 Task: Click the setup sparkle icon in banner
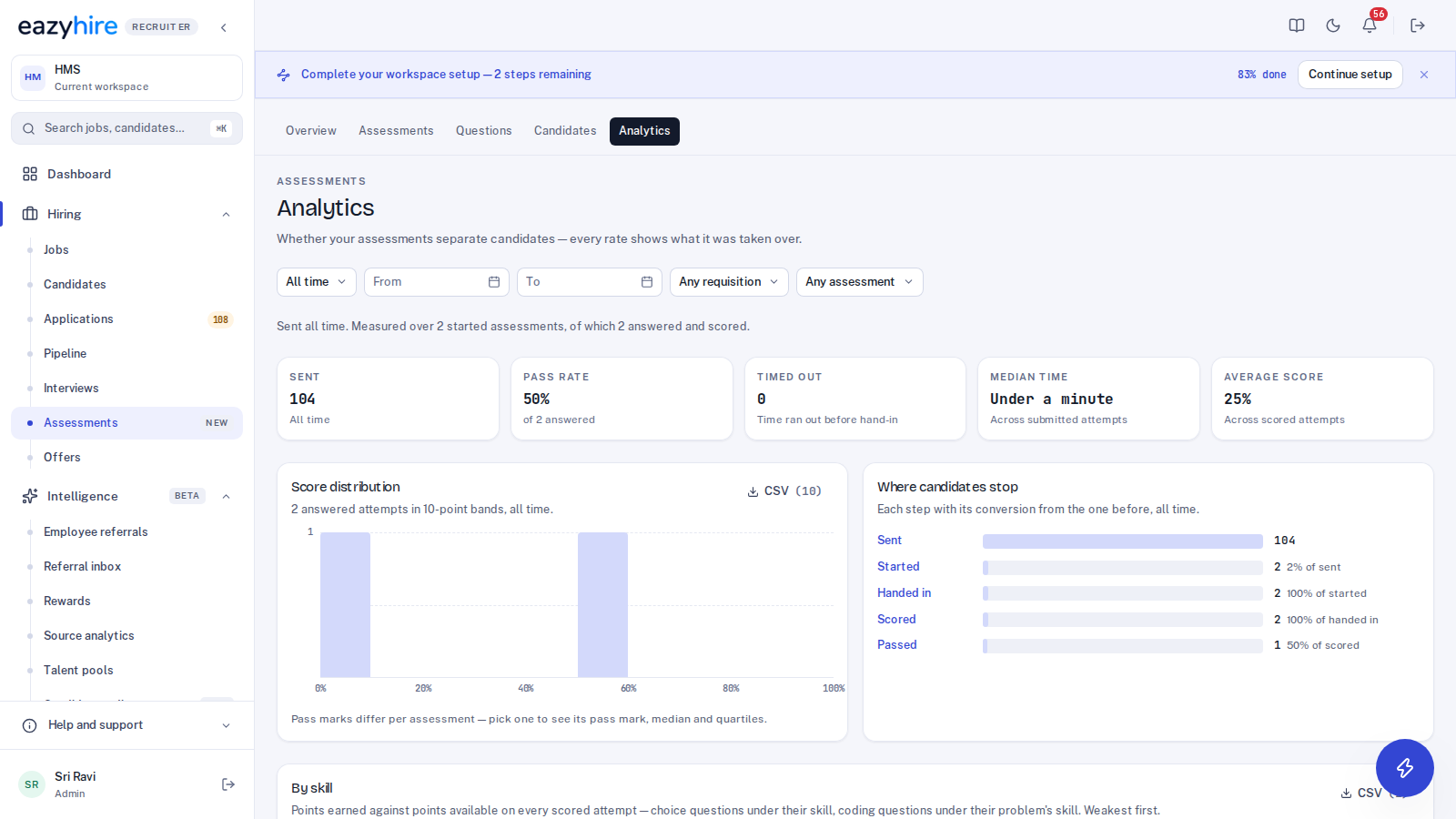click(284, 75)
